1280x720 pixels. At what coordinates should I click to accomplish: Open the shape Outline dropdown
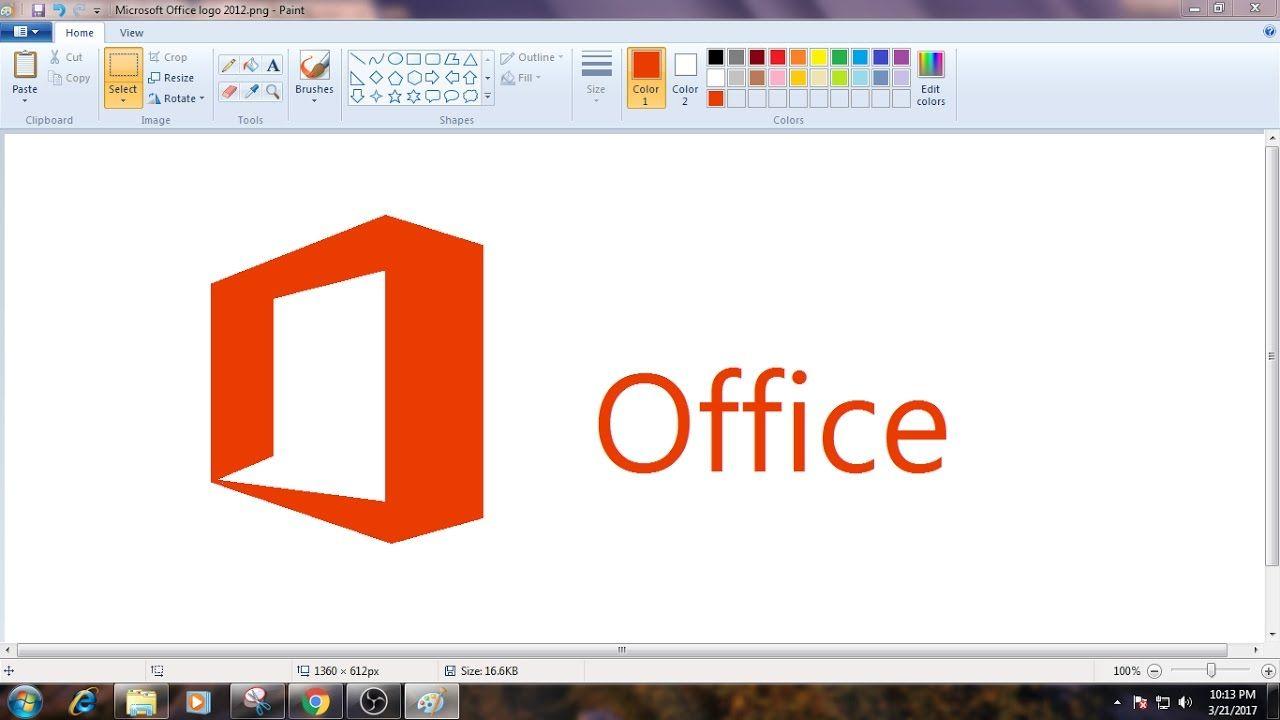pos(532,57)
